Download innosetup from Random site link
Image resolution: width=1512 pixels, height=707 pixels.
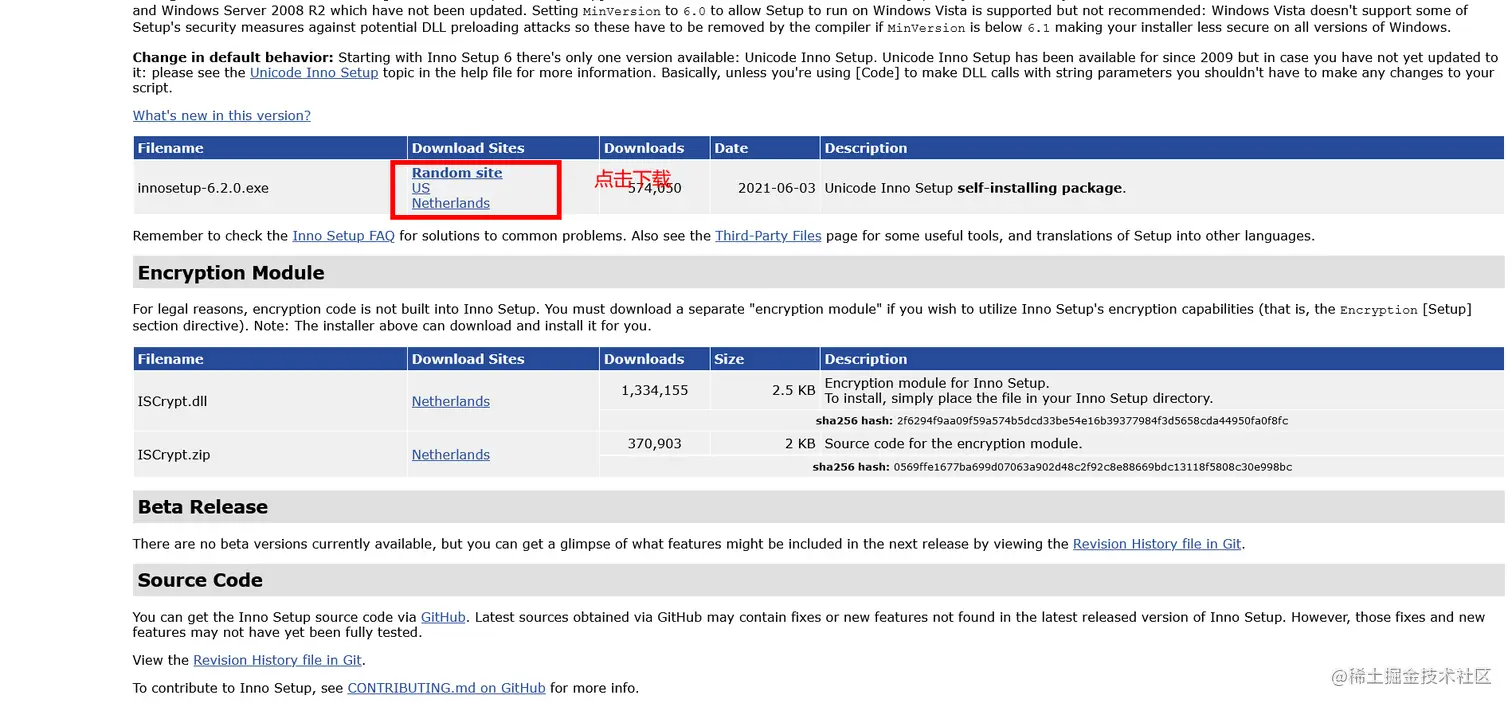coord(457,173)
